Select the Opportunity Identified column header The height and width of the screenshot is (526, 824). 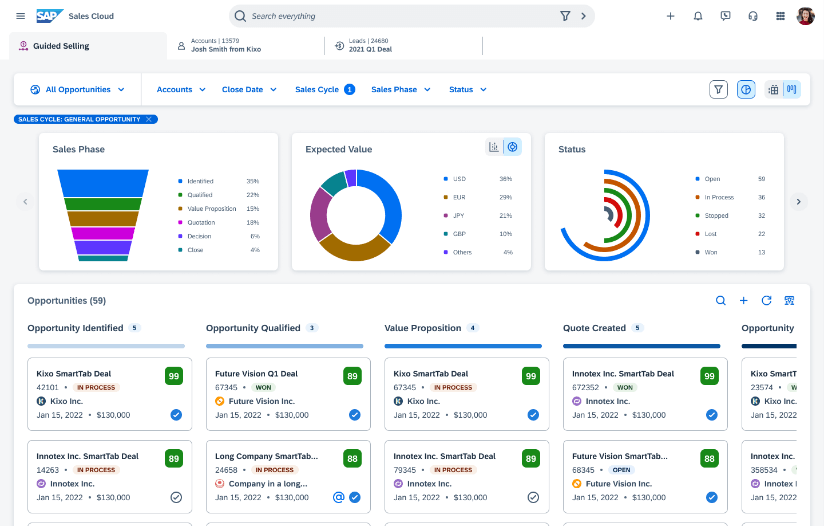point(75,328)
